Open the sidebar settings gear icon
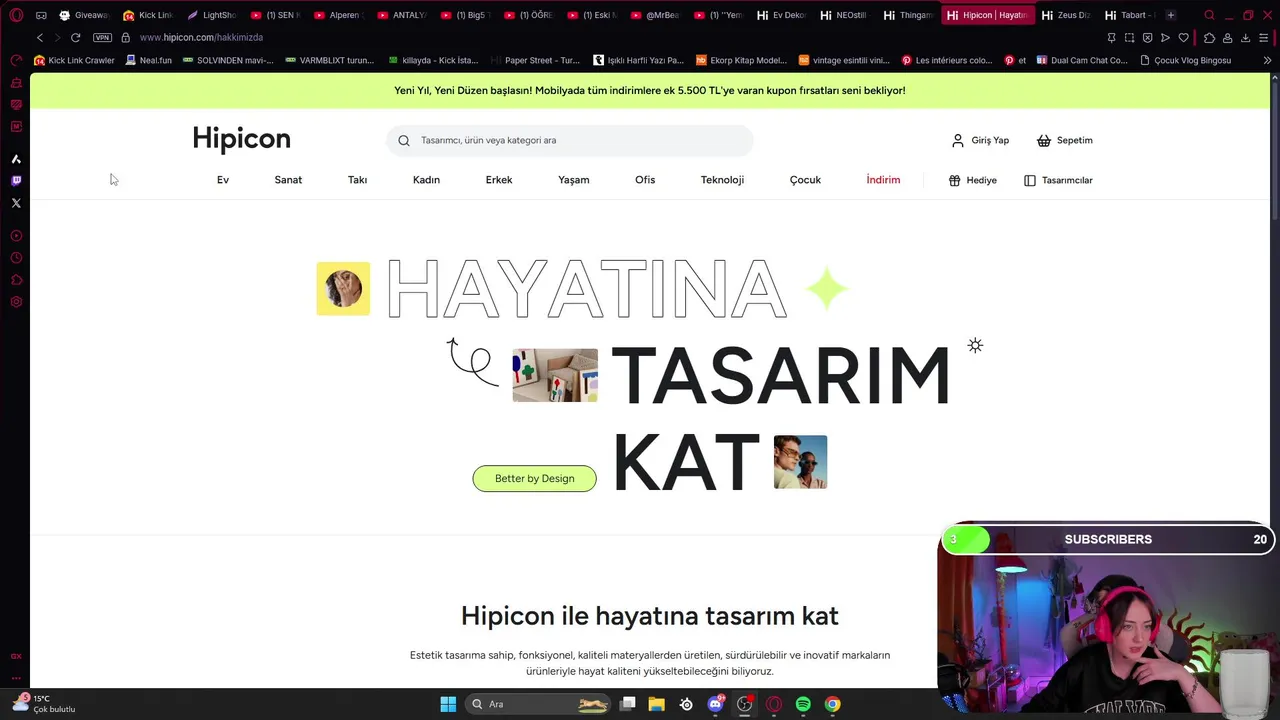Screen dimensions: 1280x720 click(x=16, y=302)
